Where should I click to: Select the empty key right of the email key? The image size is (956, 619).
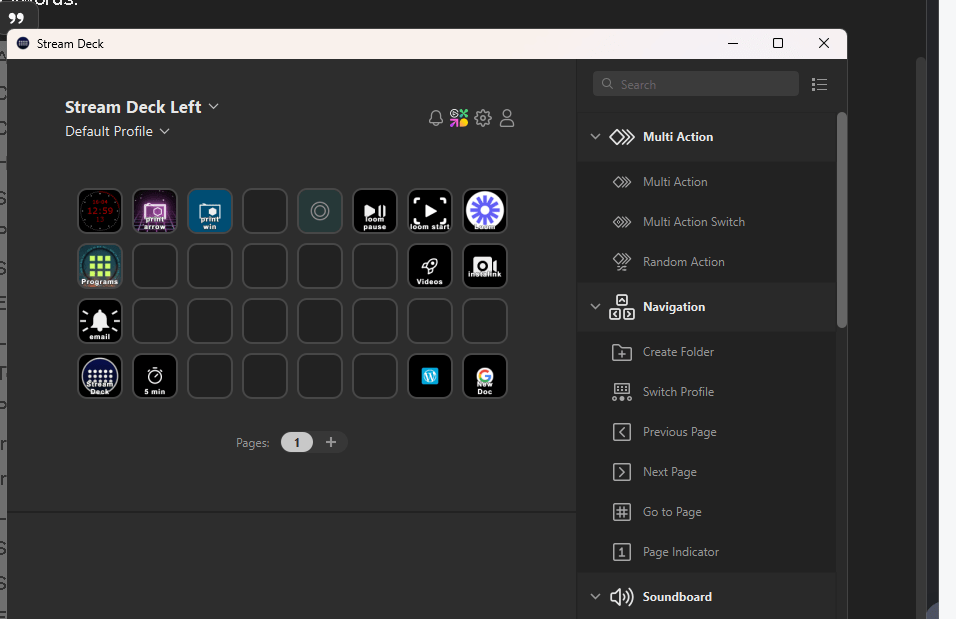pyautogui.click(x=155, y=321)
